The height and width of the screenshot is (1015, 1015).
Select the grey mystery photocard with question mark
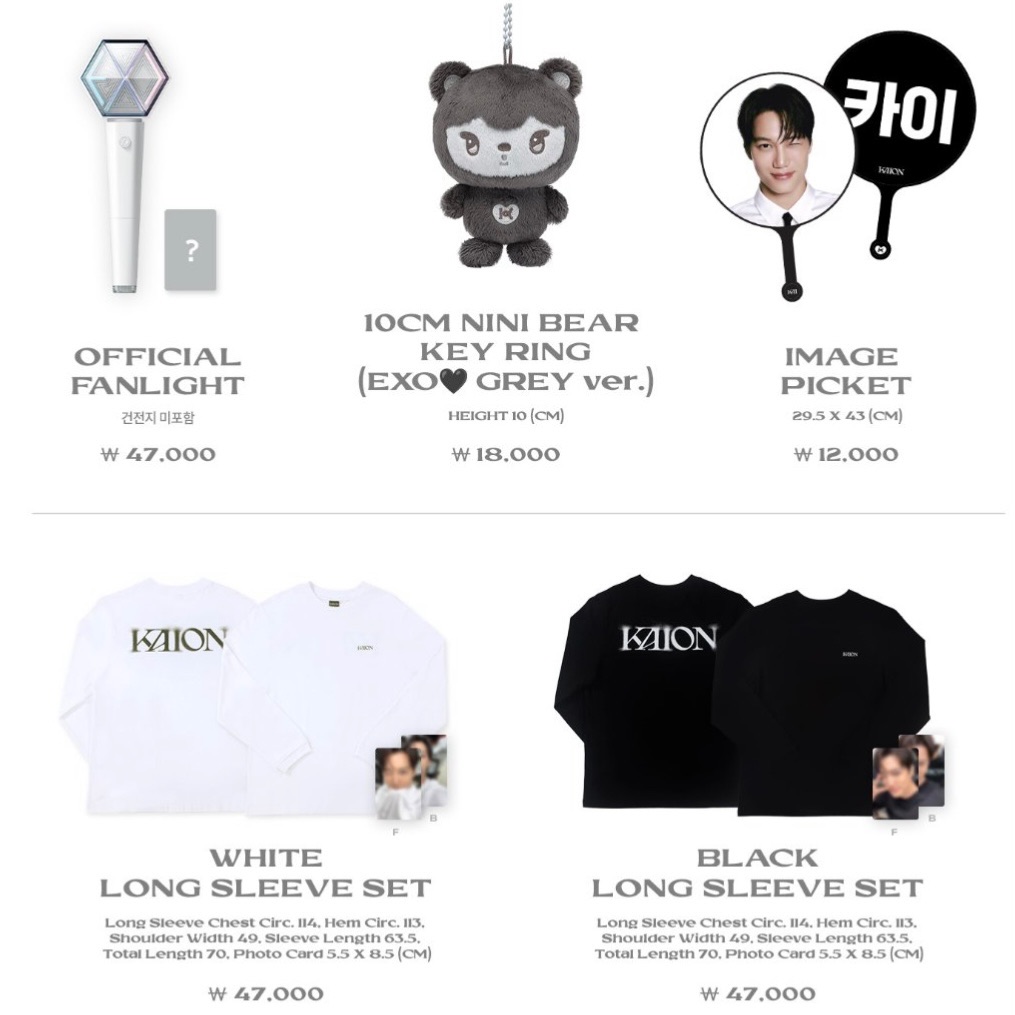tap(190, 250)
